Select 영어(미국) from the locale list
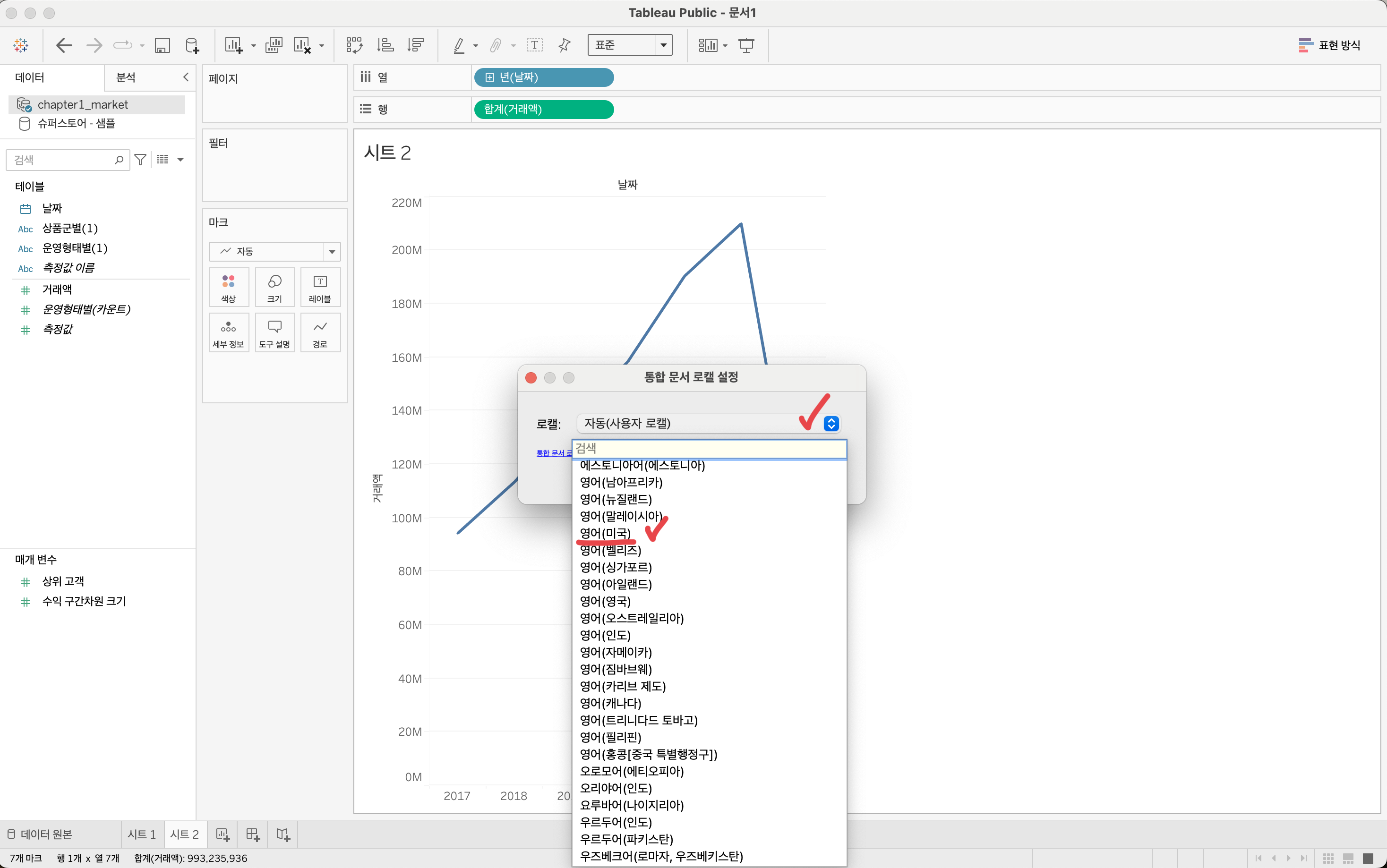 click(x=605, y=533)
